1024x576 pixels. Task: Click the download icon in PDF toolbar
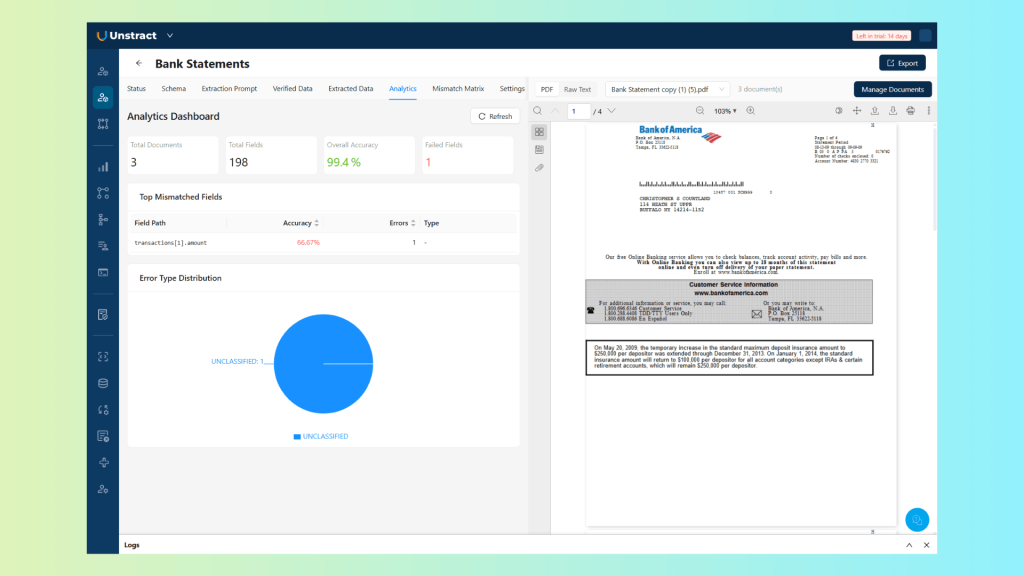click(x=893, y=111)
